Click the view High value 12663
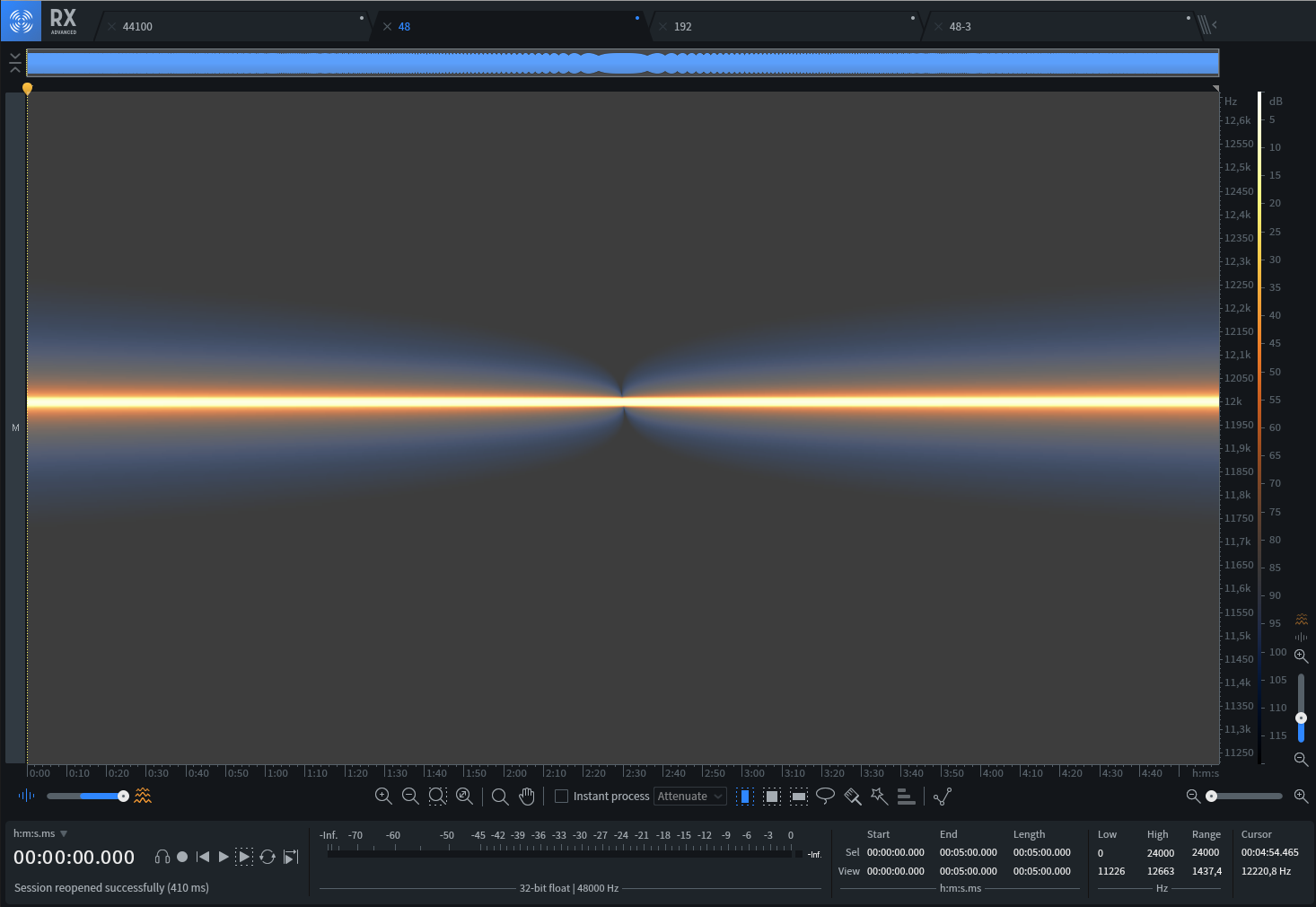Image resolution: width=1316 pixels, height=907 pixels. pyautogui.click(x=1161, y=871)
